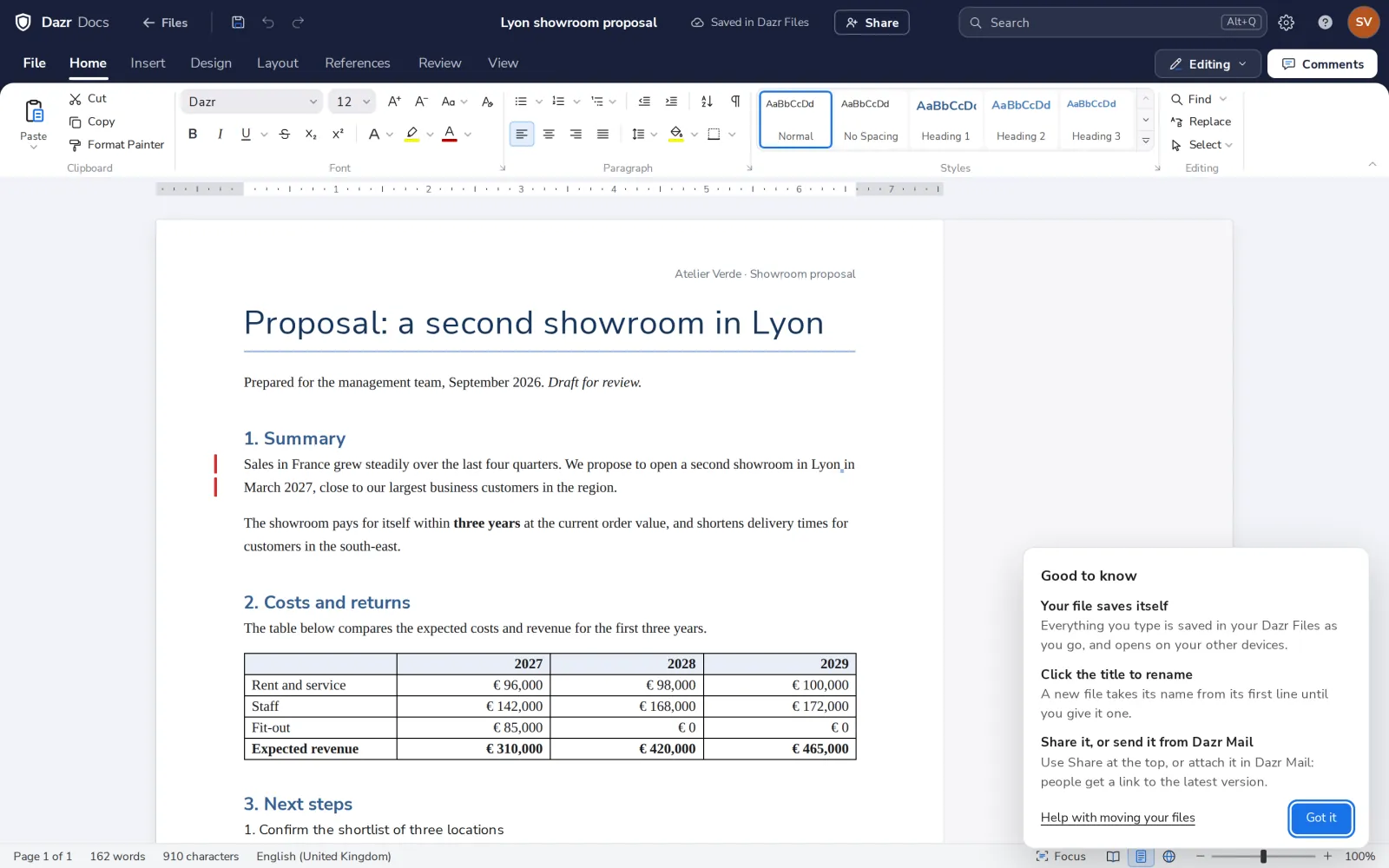
Task: Toggle show paragraph marks pilcrow
Action: pos(735,102)
